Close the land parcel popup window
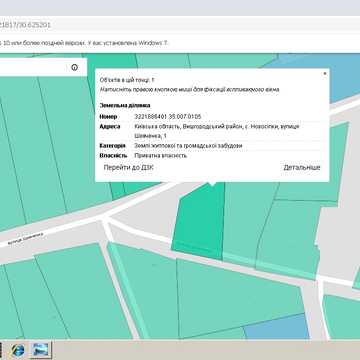The image size is (360, 360). pyautogui.click(x=325, y=73)
